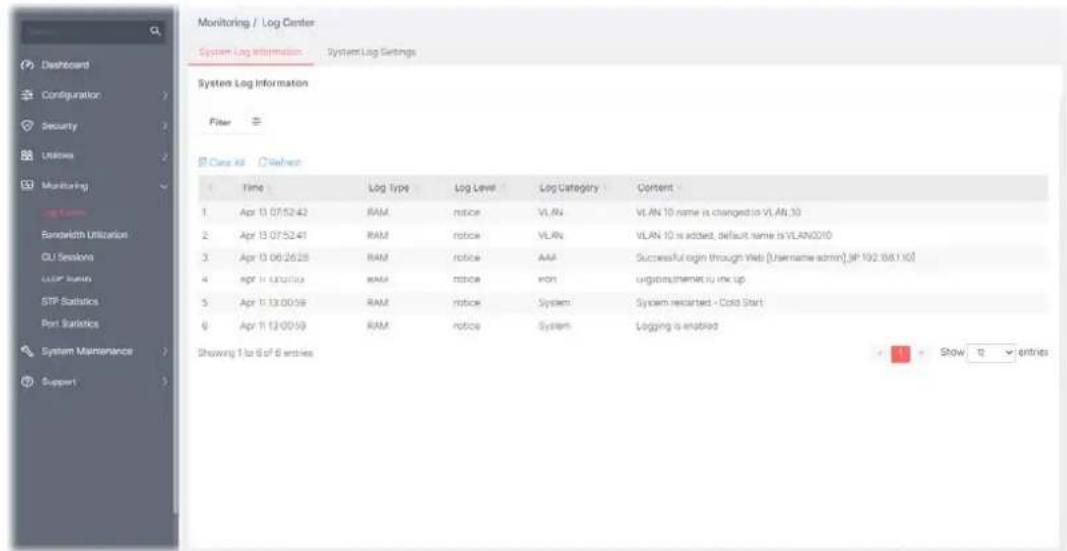Sort by Content column header
This screenshot has height=551, width=1067.
pyautogui.click(x=655, y=187)
